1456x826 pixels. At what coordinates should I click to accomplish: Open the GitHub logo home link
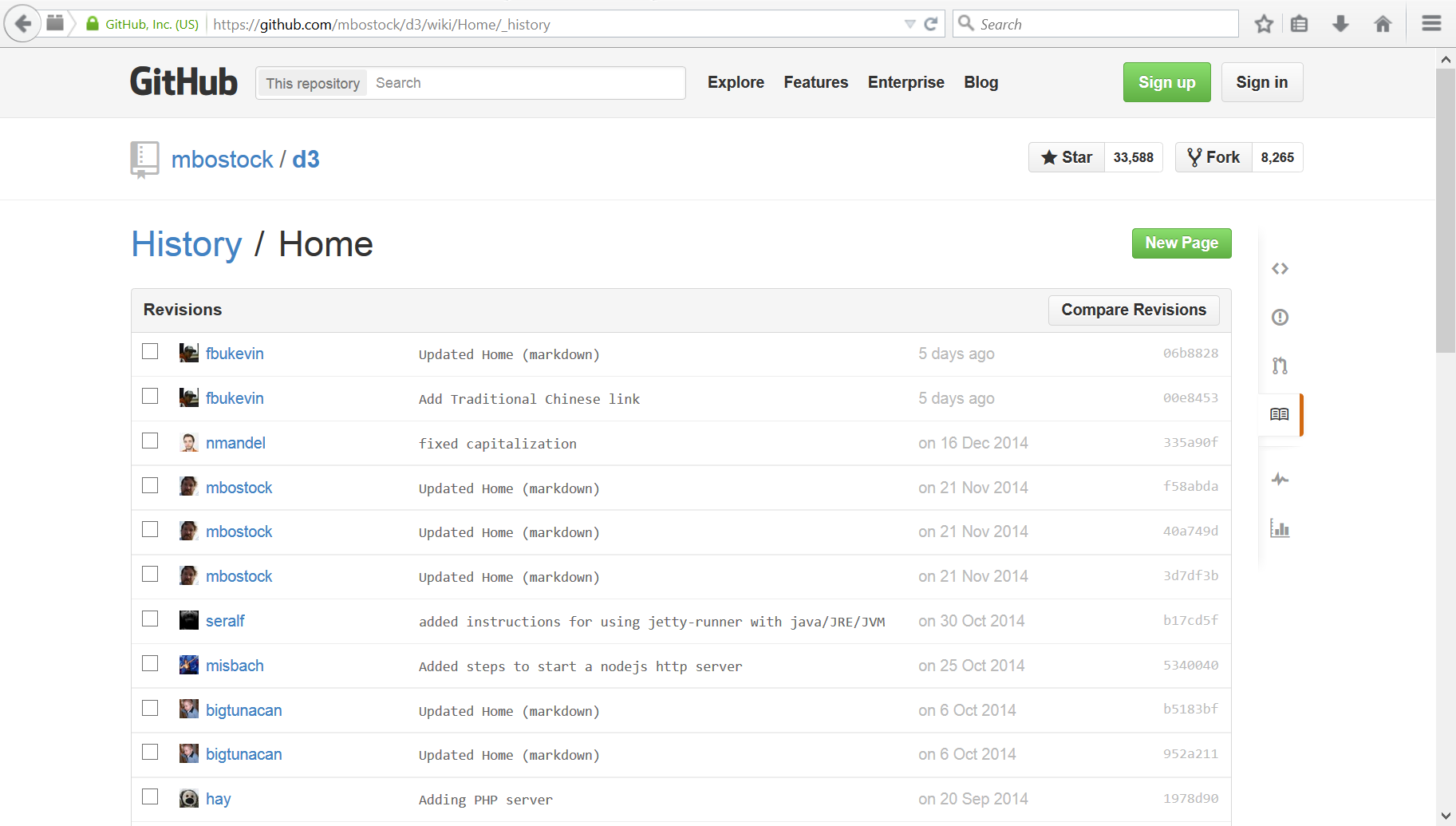(183, 81)
